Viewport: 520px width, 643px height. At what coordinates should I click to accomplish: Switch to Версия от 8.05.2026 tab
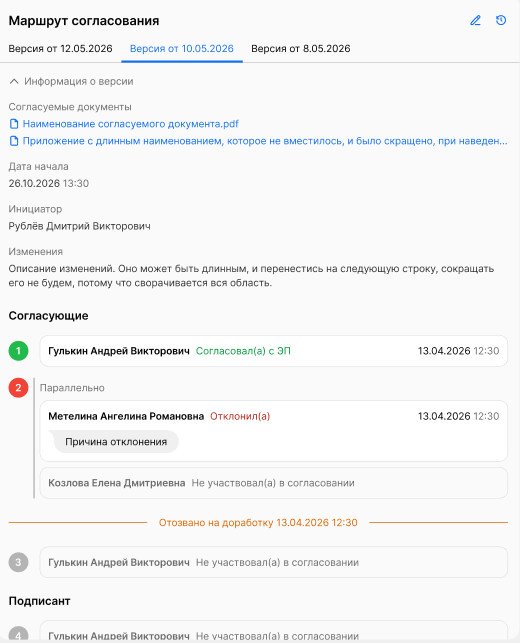point(301,48)
